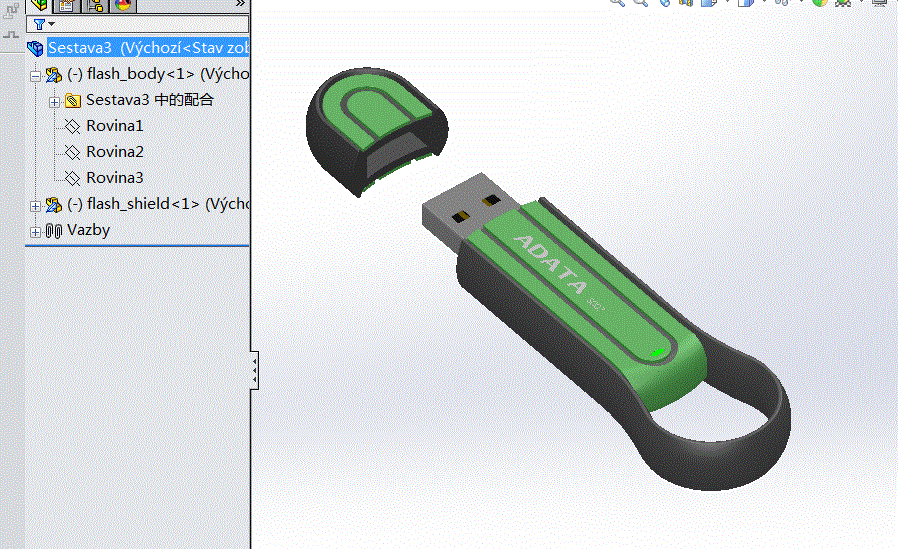Image resolution: width=898 pixels, height=549 pixels.
Task: Click the upper icon on the left edge toolbar
Action: click(x=11, y=11)
